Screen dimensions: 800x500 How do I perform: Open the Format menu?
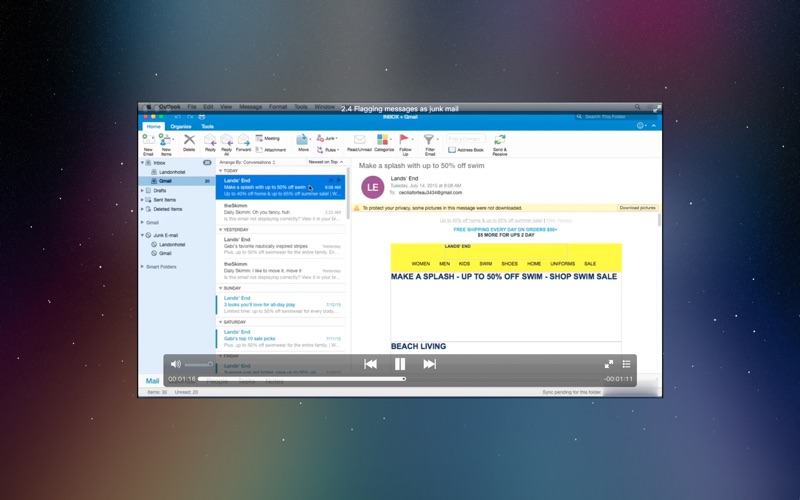click(x=278, y=107)
